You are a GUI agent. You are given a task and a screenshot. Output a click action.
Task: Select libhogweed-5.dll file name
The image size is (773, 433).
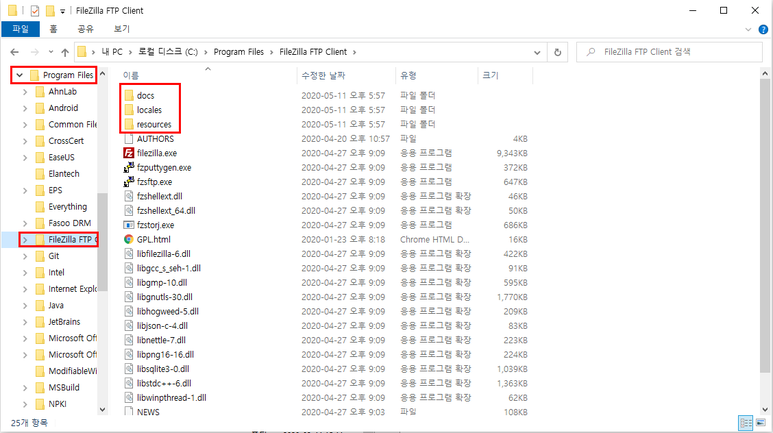[168, 311]
